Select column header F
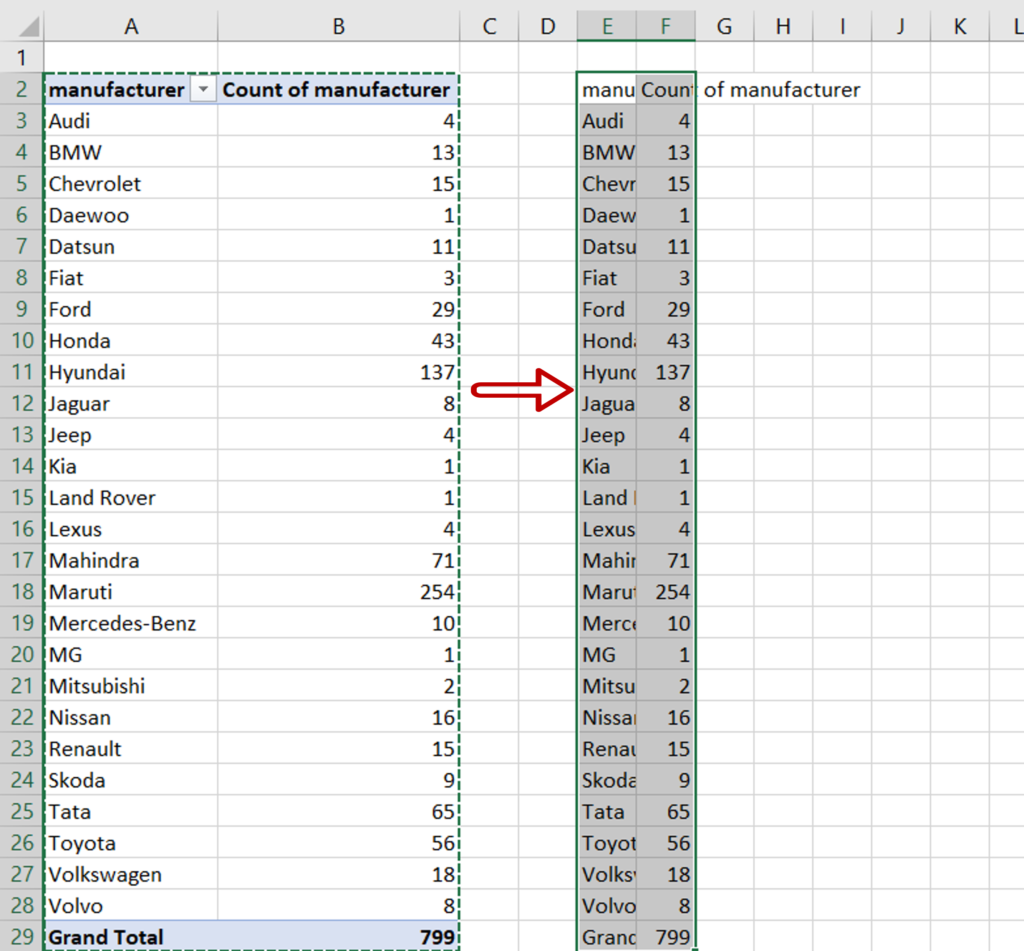Screen dimensions: 1024x951 point(666,25)
